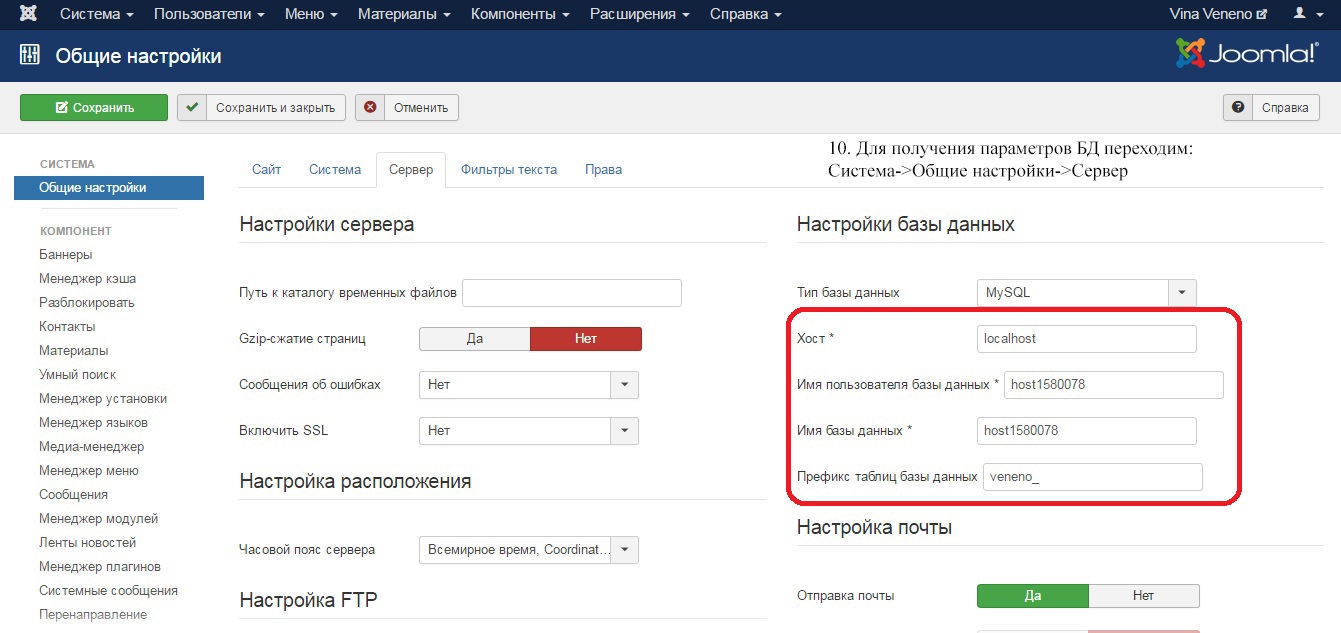Open Разблокировать in sidebar
Screen dimensions: 1341x633
tap(87, 303)
